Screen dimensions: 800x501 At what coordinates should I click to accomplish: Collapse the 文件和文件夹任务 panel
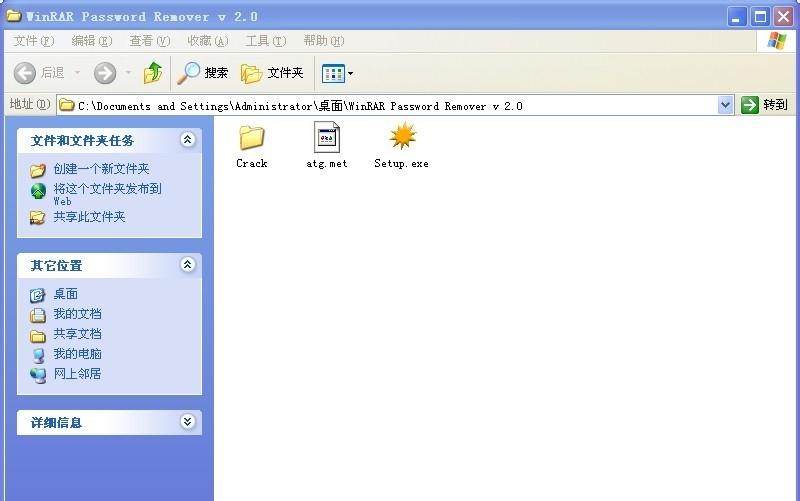[x=188, y=140]
